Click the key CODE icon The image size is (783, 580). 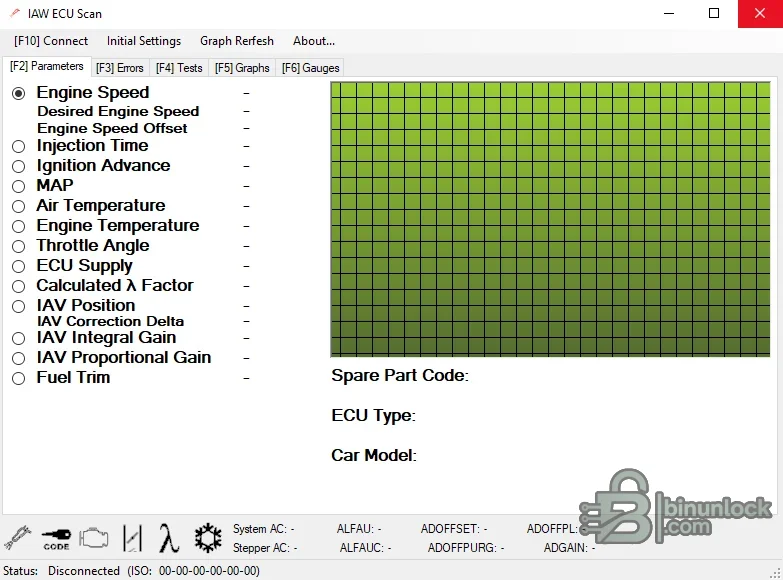[x=56, y=539]
